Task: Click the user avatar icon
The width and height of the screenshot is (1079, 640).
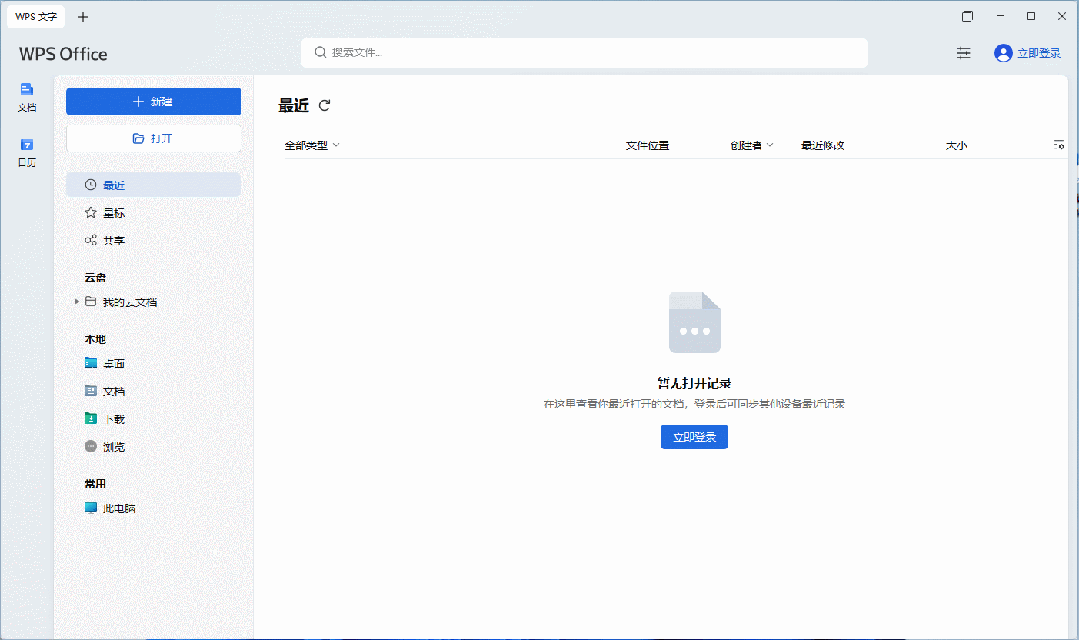Action: [x=1003, y=53]
